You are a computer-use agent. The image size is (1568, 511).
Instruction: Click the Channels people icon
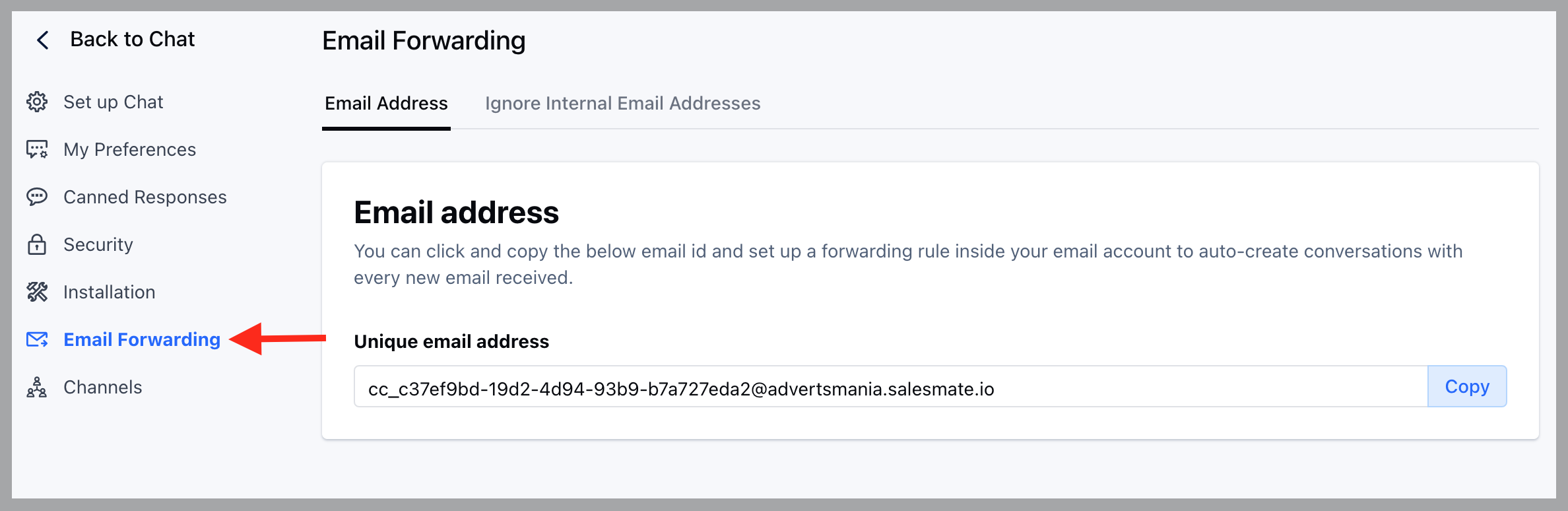point(37,387)
